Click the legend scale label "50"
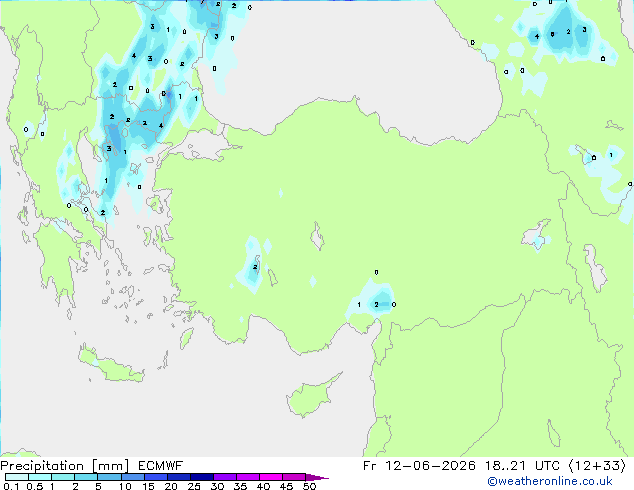Image resolution: width=634 pixels, height=490 pixels. (x=310, y=486)
